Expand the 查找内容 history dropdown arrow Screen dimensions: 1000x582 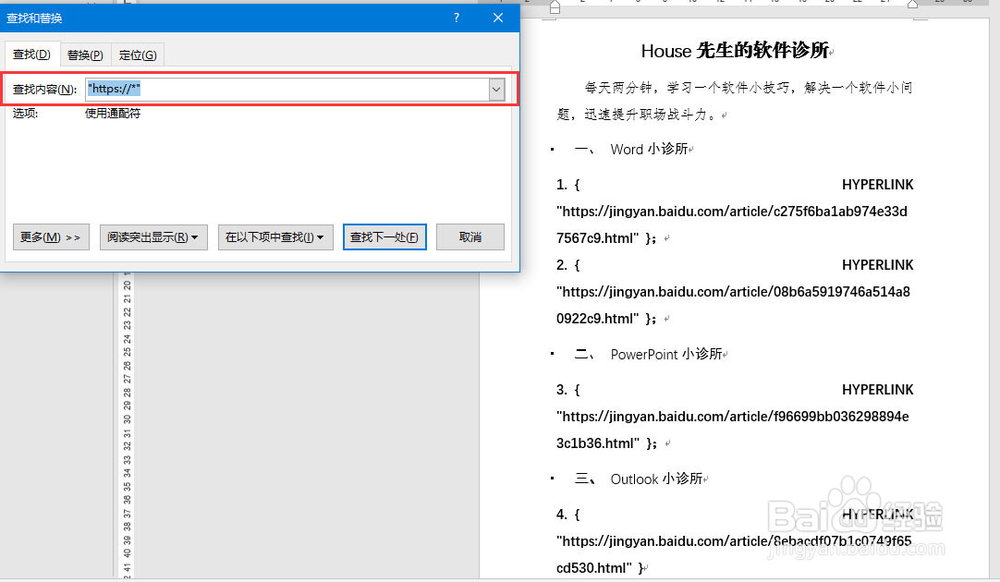pos(497,90)
